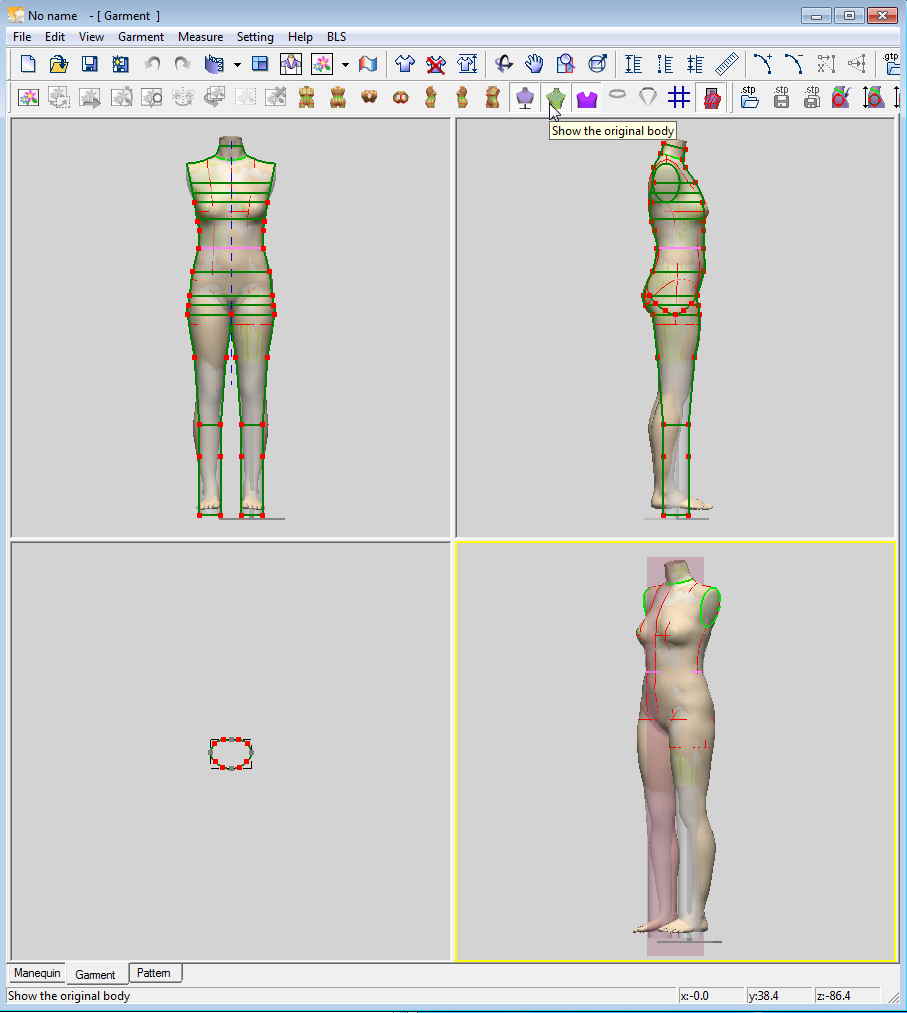Image resolution: width=907 pixels, height=1013 pixels.
Task: Expand the dropdown arrow next to the flower icon
Action: [x=345, y=65]
